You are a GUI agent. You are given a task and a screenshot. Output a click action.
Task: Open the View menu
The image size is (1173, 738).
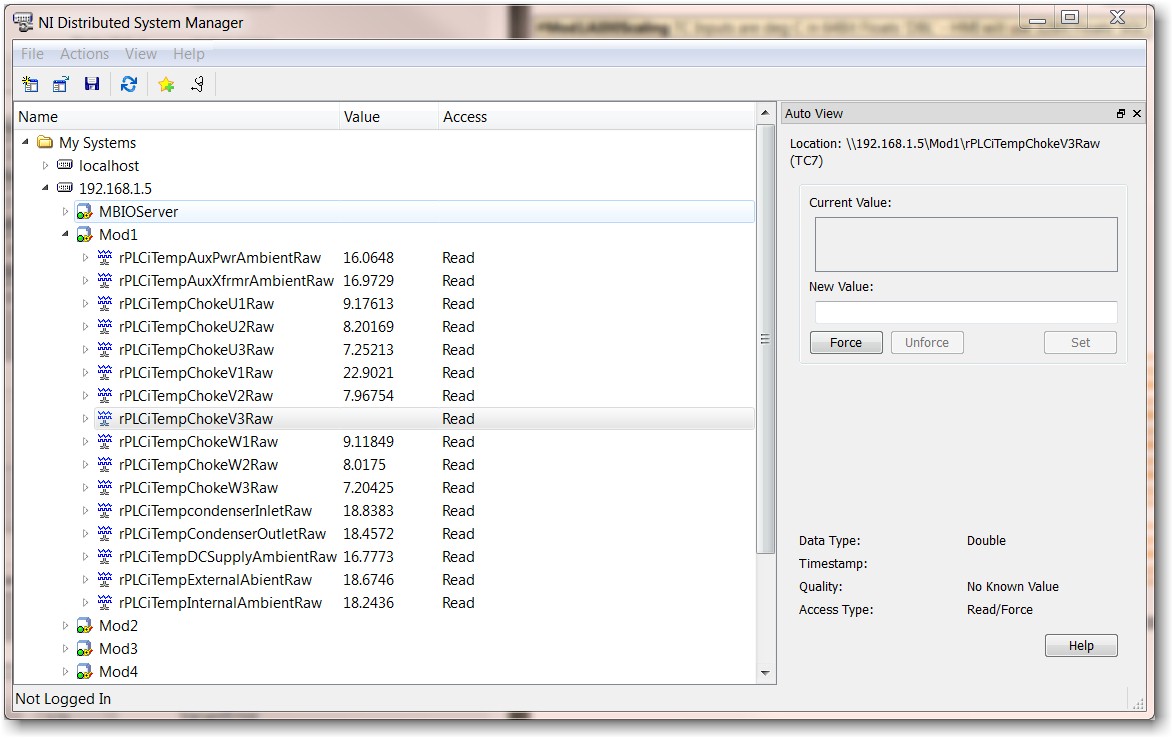[141, 54]
